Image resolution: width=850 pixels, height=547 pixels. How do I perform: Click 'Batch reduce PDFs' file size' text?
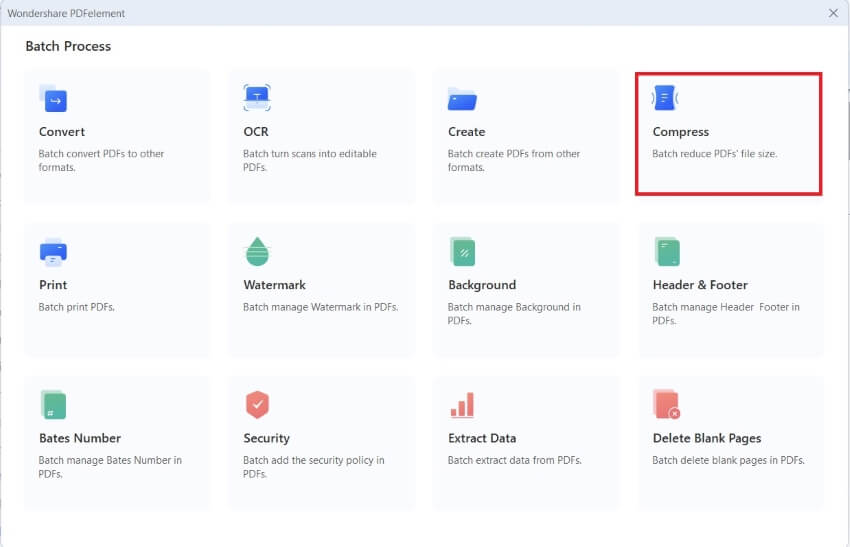pos(714,154)
